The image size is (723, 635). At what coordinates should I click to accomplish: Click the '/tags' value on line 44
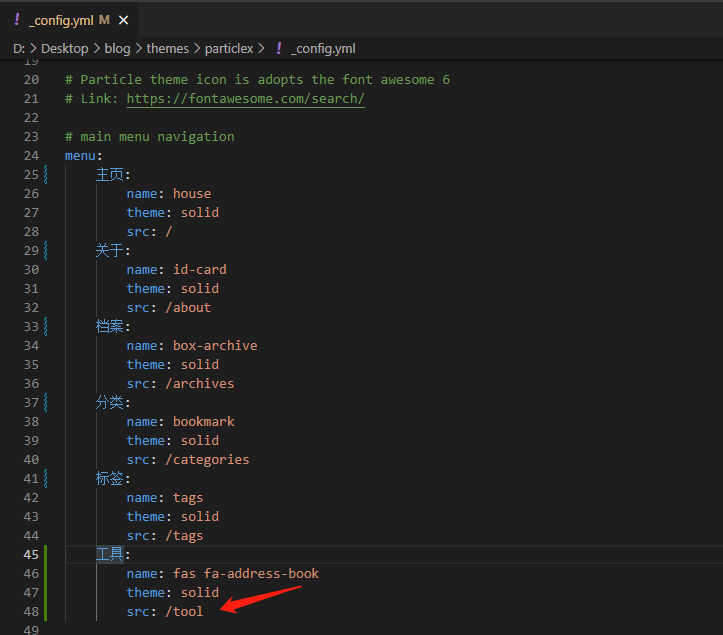(x=184, y=536)
